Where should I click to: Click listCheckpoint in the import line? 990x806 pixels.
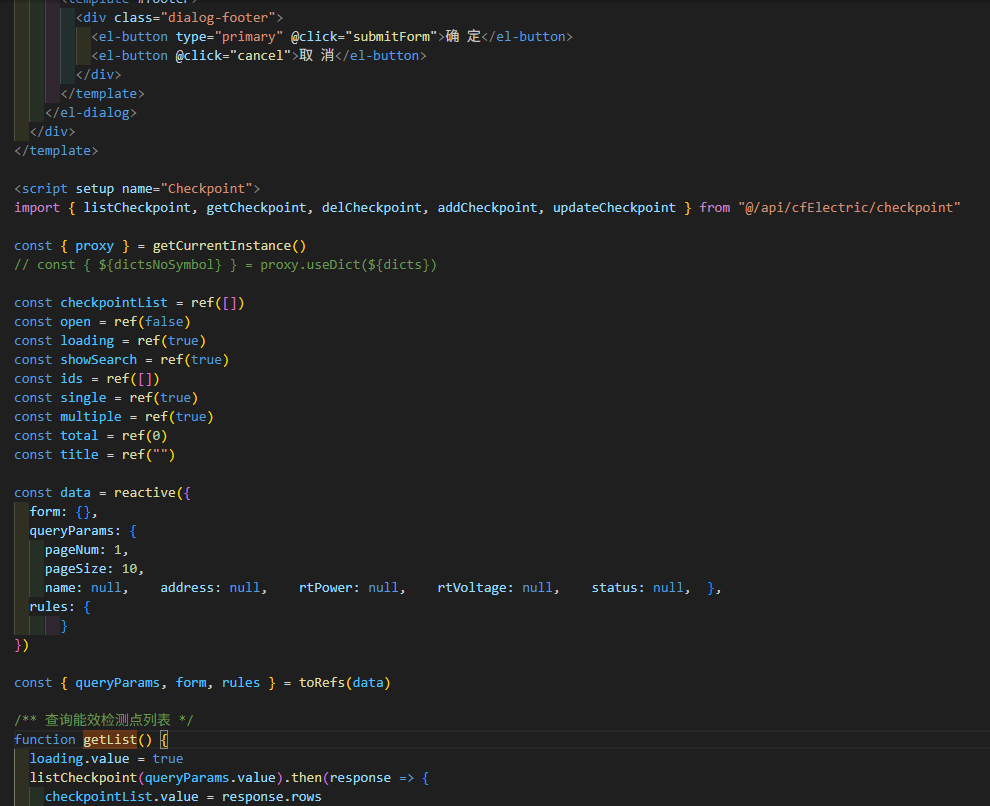coord(137,208)
